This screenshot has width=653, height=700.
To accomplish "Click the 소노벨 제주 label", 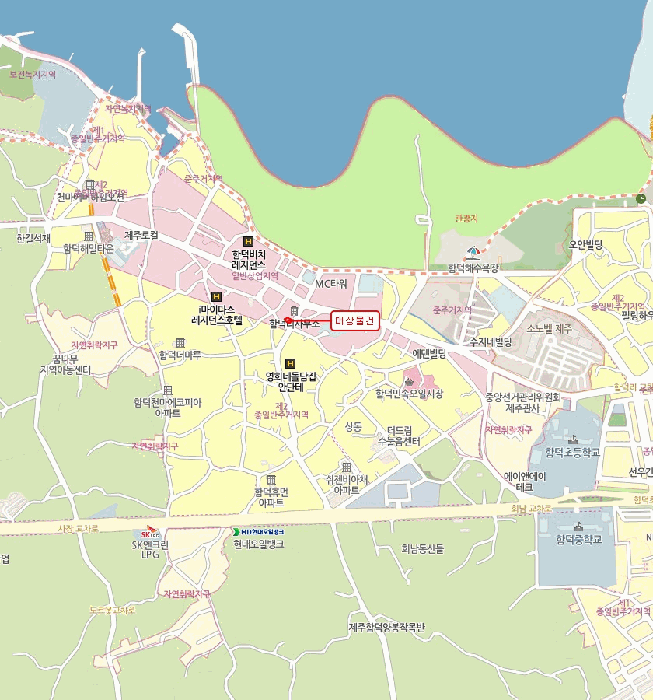I will (549, 329).
